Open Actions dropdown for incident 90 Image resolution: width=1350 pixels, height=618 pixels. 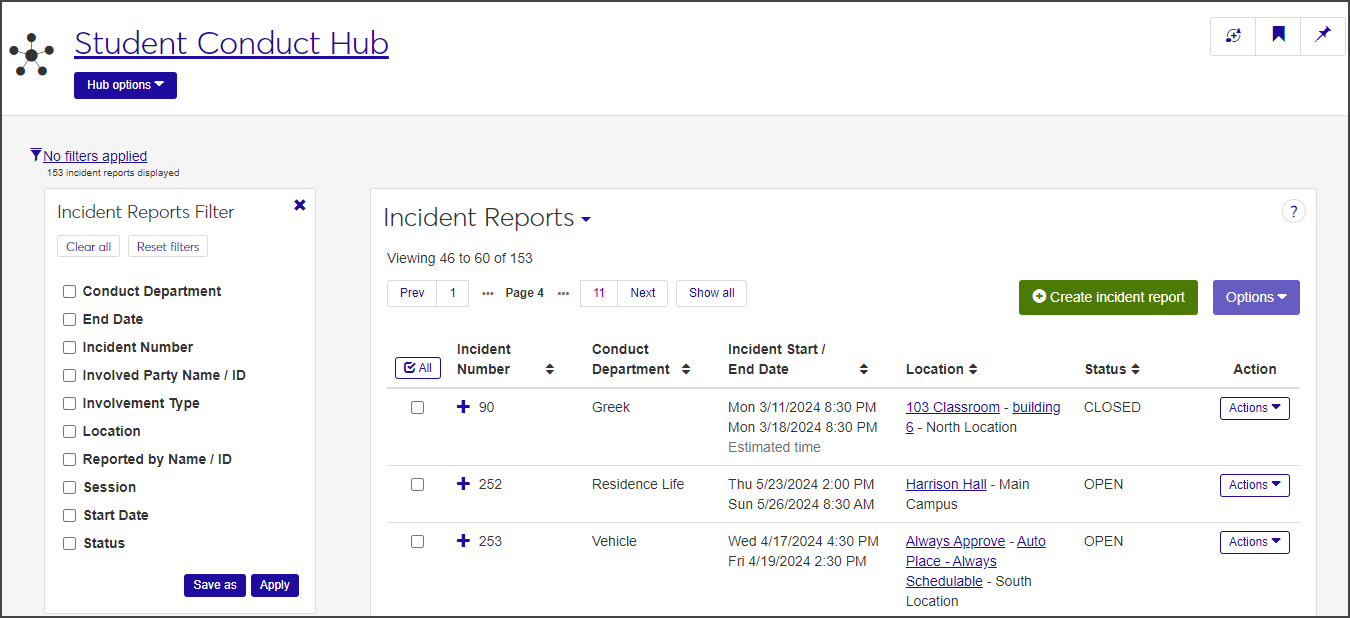[x=1254, y=408]
